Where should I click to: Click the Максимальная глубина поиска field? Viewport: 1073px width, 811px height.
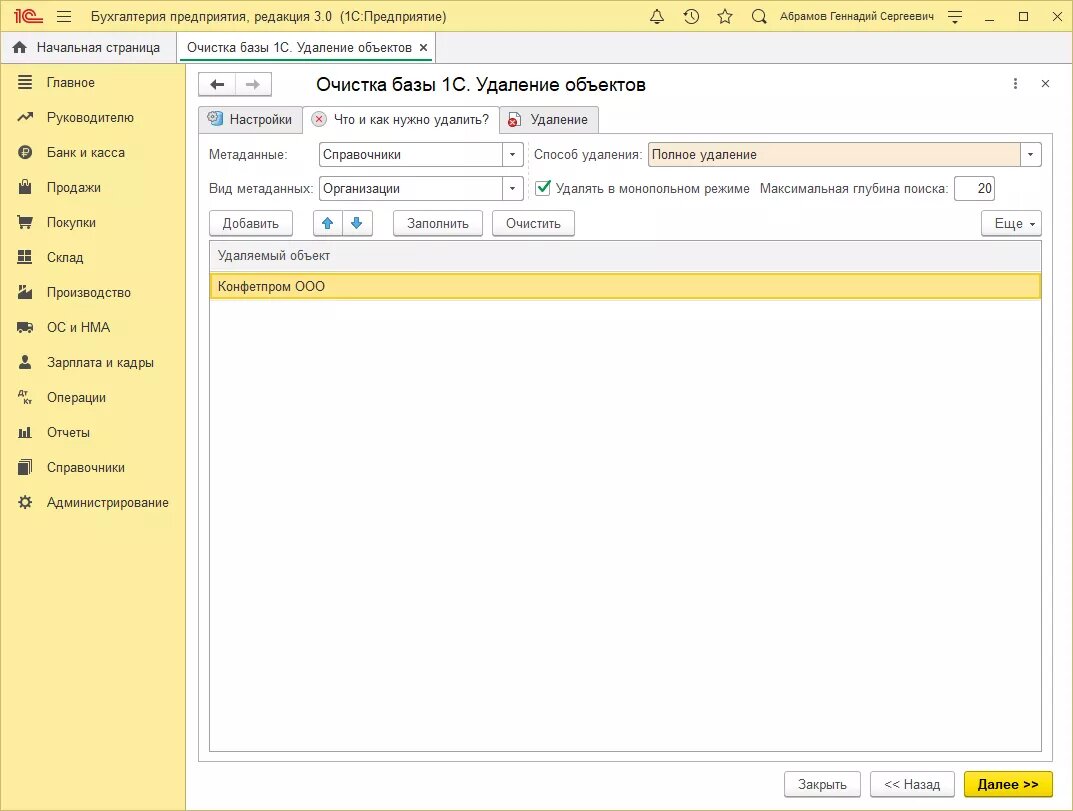point(974,189)
